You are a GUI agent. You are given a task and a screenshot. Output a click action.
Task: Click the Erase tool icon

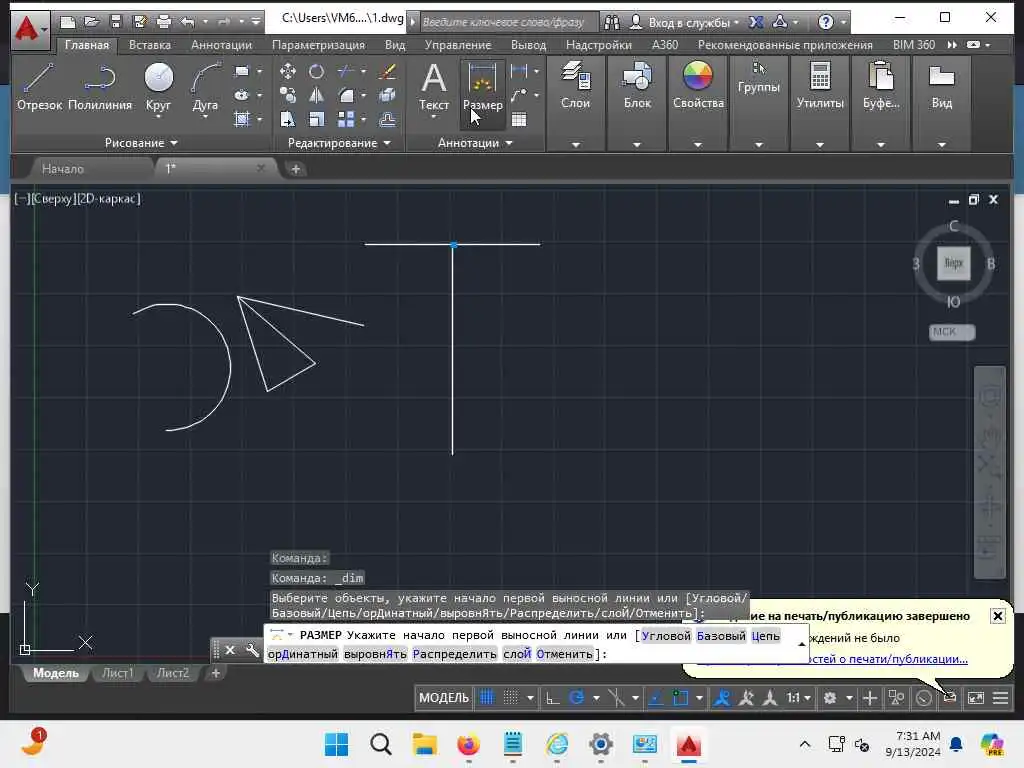tap(387, 71)
